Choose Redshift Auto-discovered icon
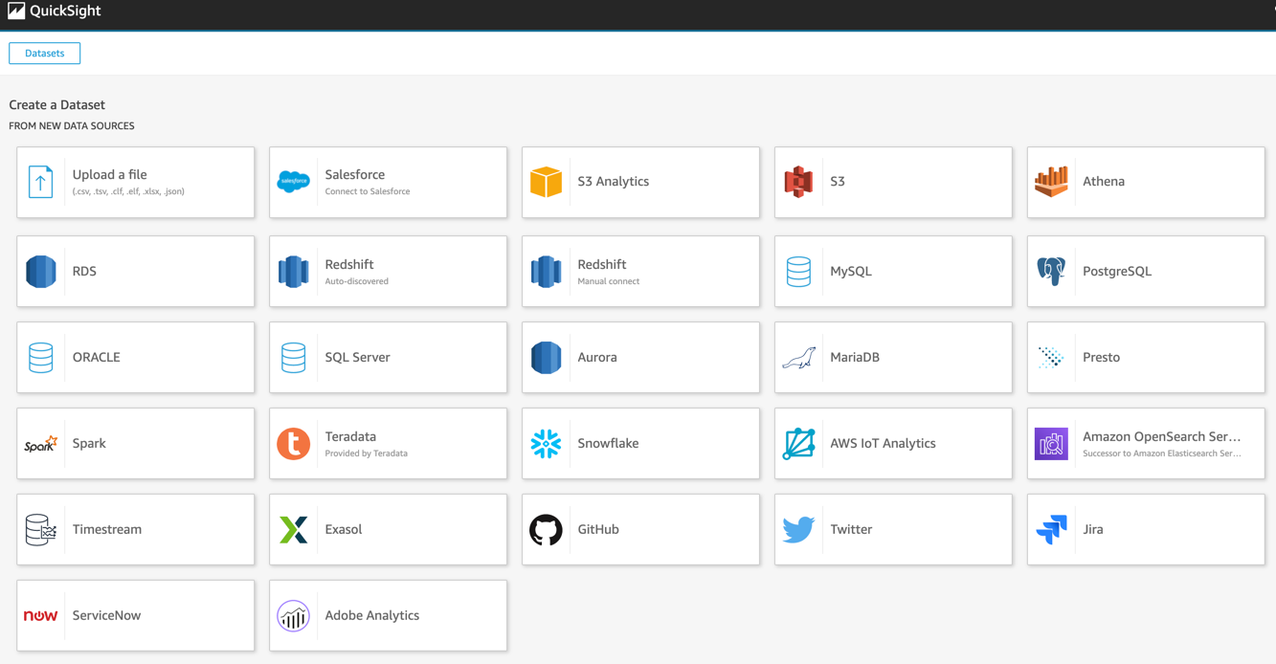This screenshot has height=664, width=1276. (x=293, y=272)
